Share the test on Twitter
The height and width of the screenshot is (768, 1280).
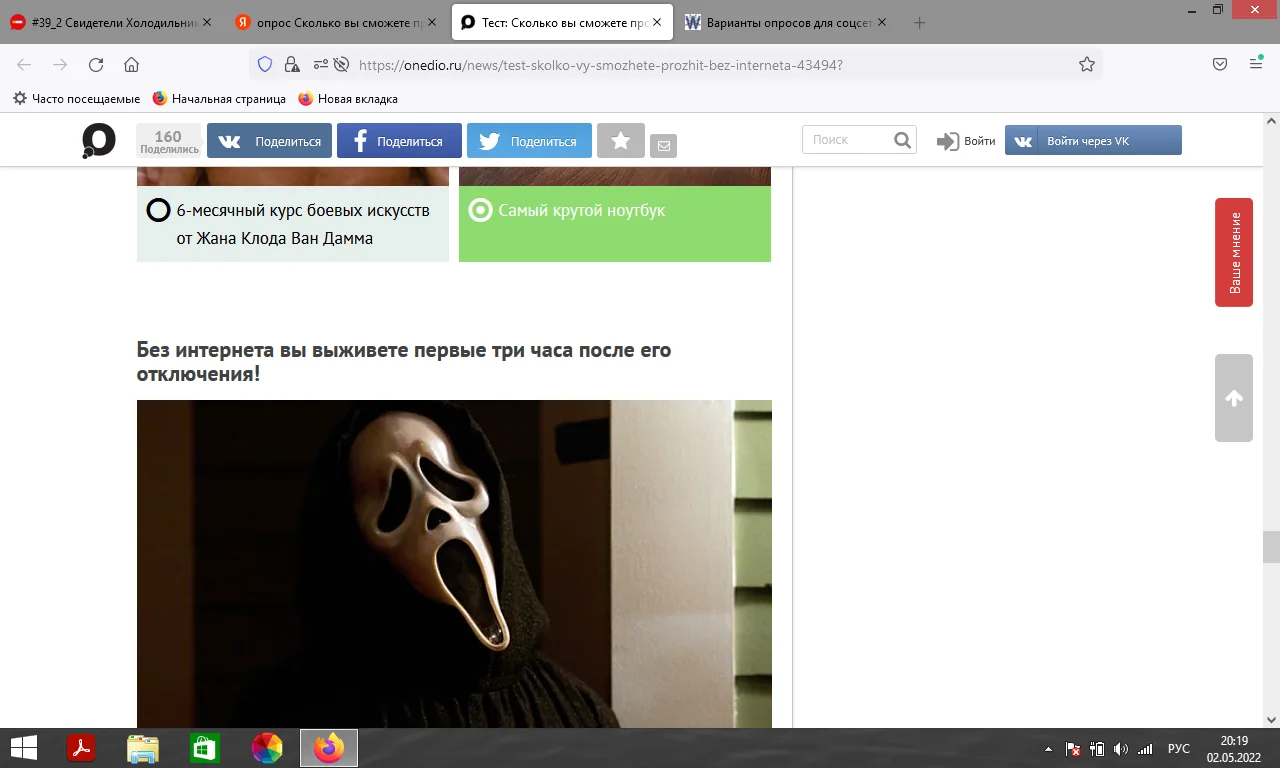tap(529, 141)
